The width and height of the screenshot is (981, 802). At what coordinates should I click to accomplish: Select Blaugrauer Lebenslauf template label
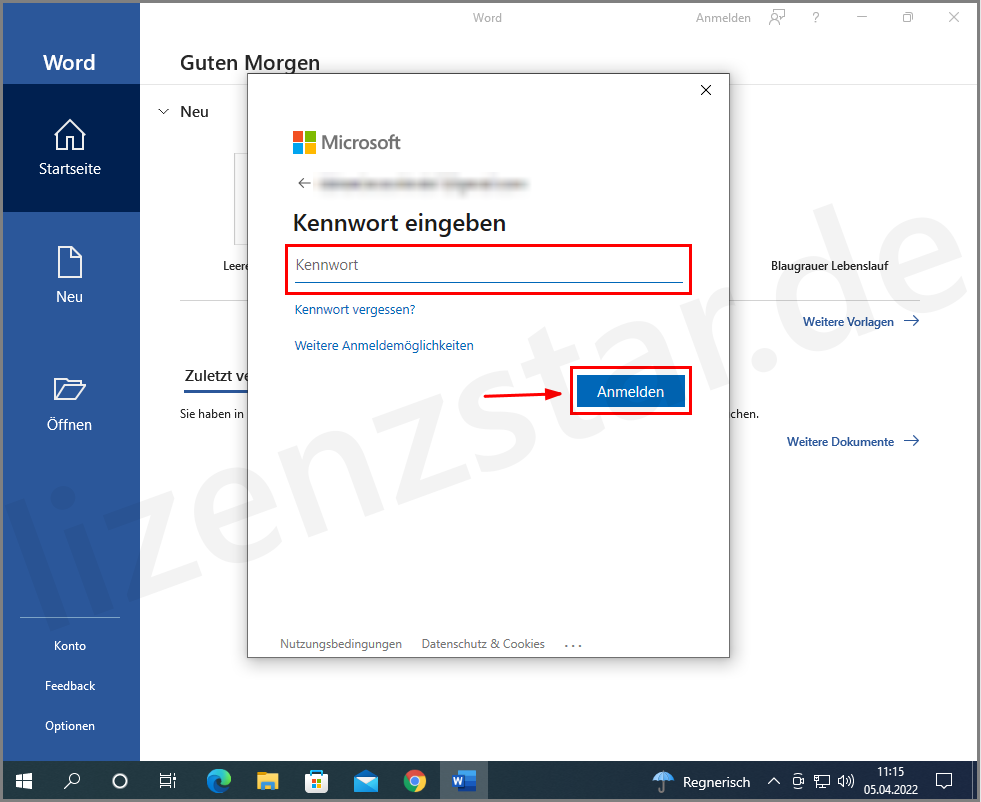[x=829, y=266]
